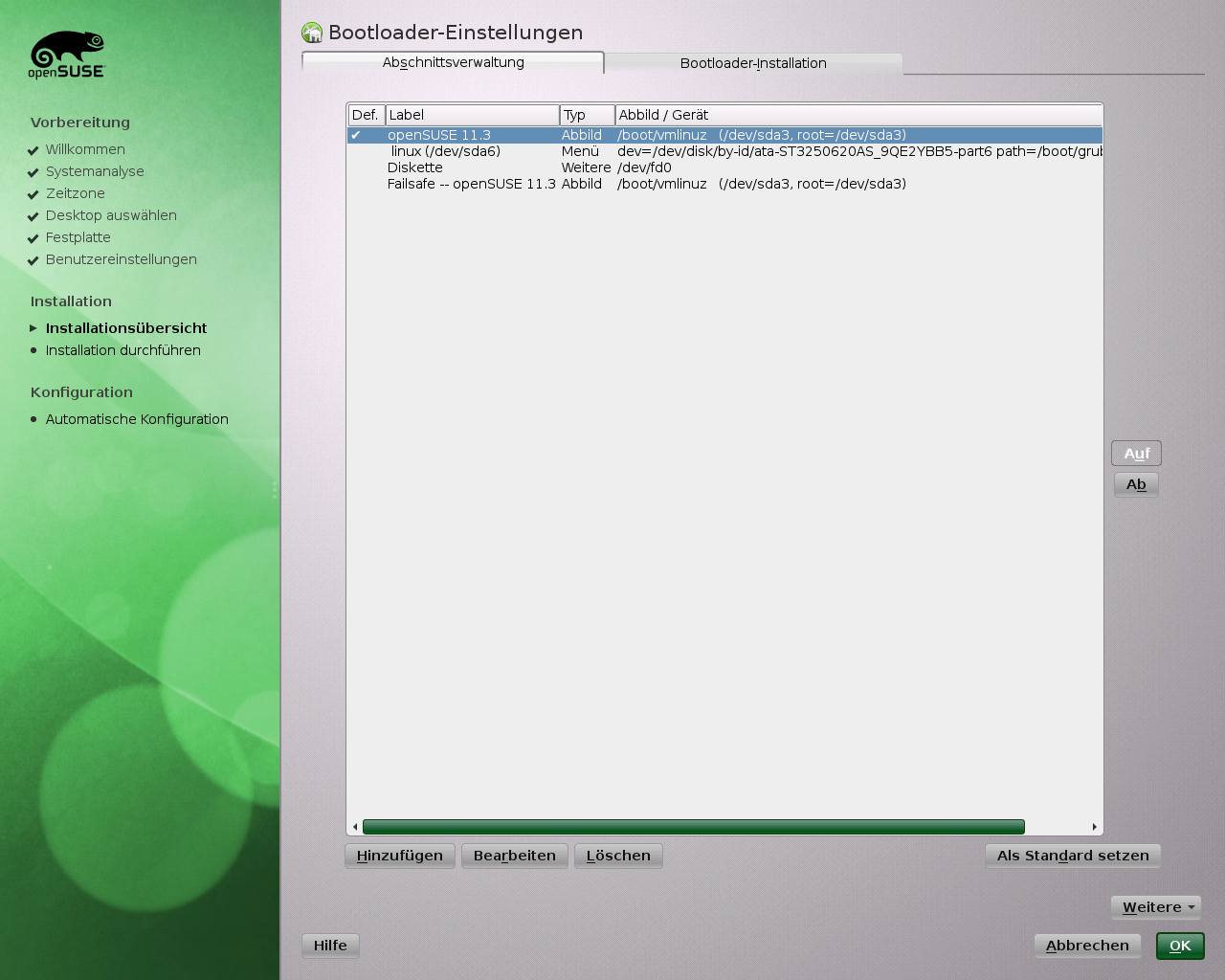Click the scroll left arrow
This screenshot has width=1225, height=980.
tap(355, 827)
